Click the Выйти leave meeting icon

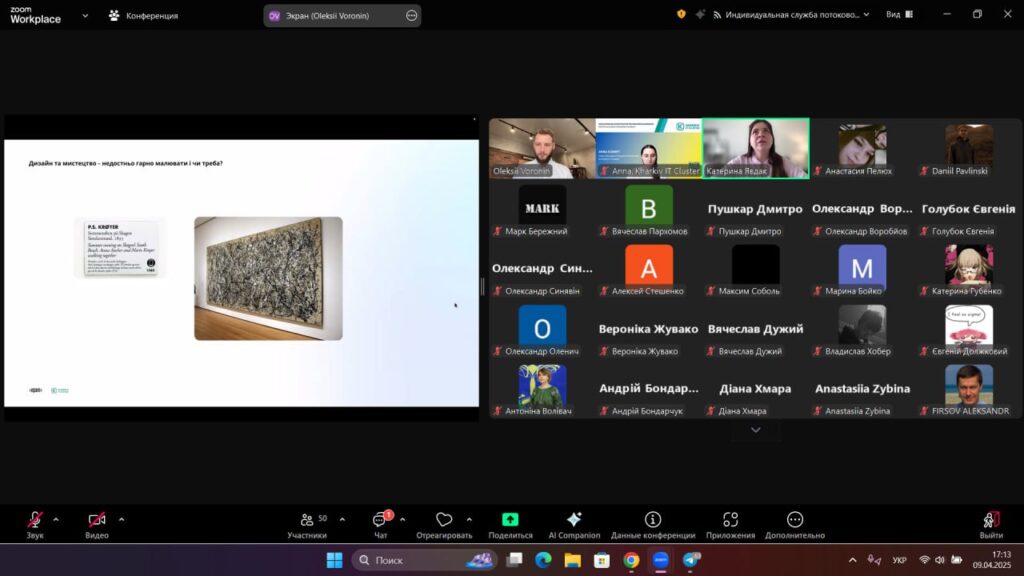991,520
